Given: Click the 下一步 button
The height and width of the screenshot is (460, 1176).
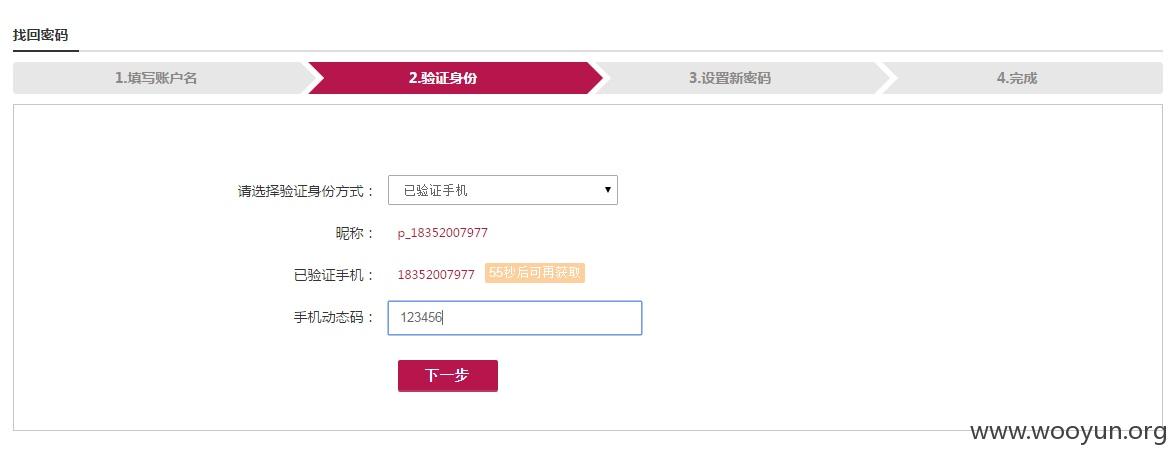Looking at the screenshot, I should tap(448, 376).
